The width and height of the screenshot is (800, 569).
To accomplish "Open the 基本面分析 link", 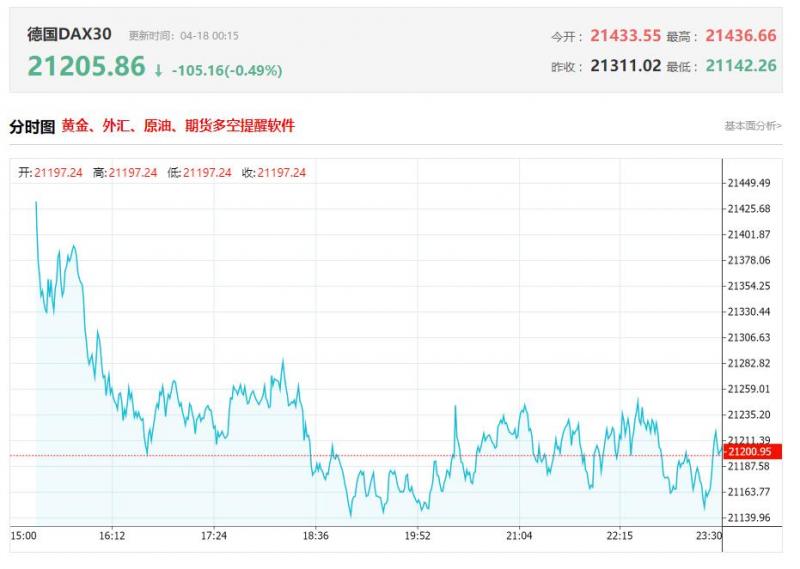I will [752, 126].
